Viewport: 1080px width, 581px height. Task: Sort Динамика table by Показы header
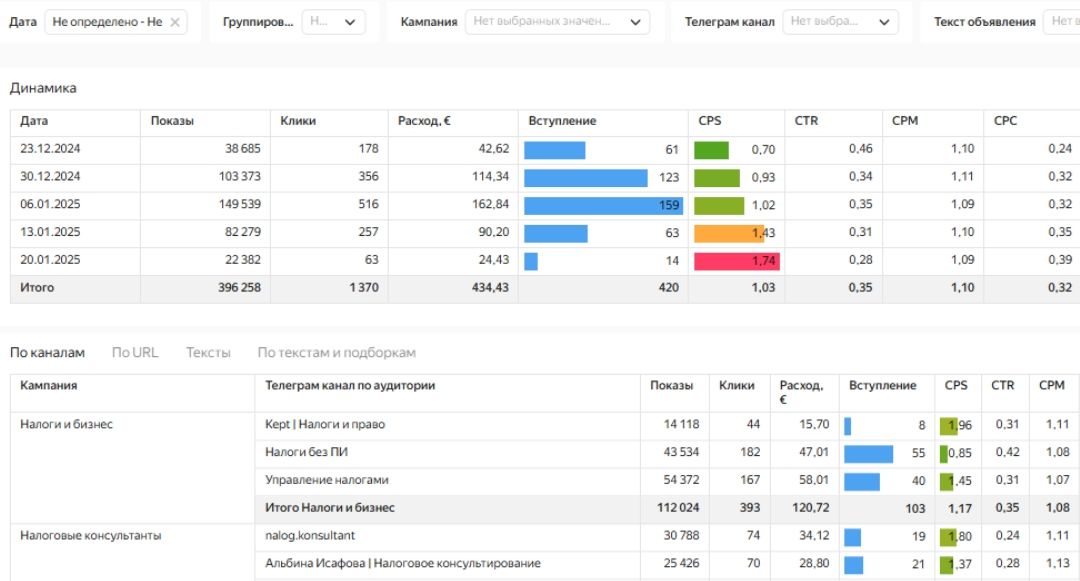pyautogui.click(x=172, y=121)
